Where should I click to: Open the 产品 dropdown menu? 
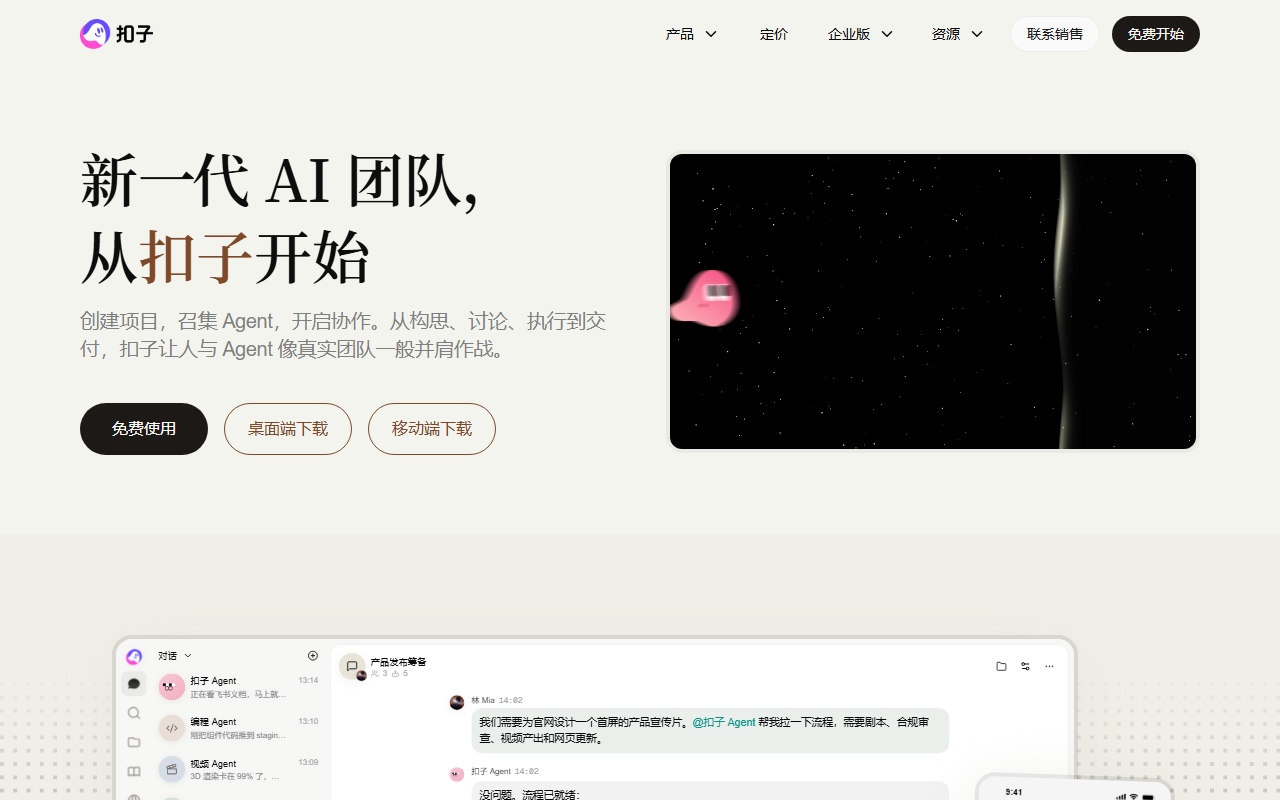[x=692, y=34]
